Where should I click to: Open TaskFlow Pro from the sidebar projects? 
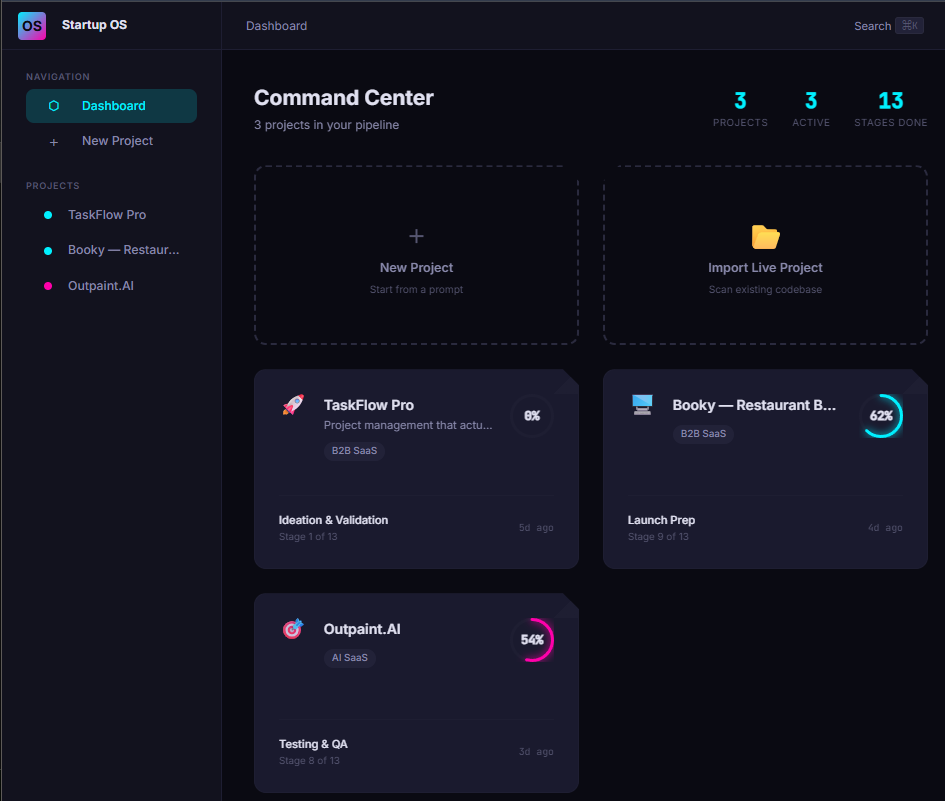(111, 215)
